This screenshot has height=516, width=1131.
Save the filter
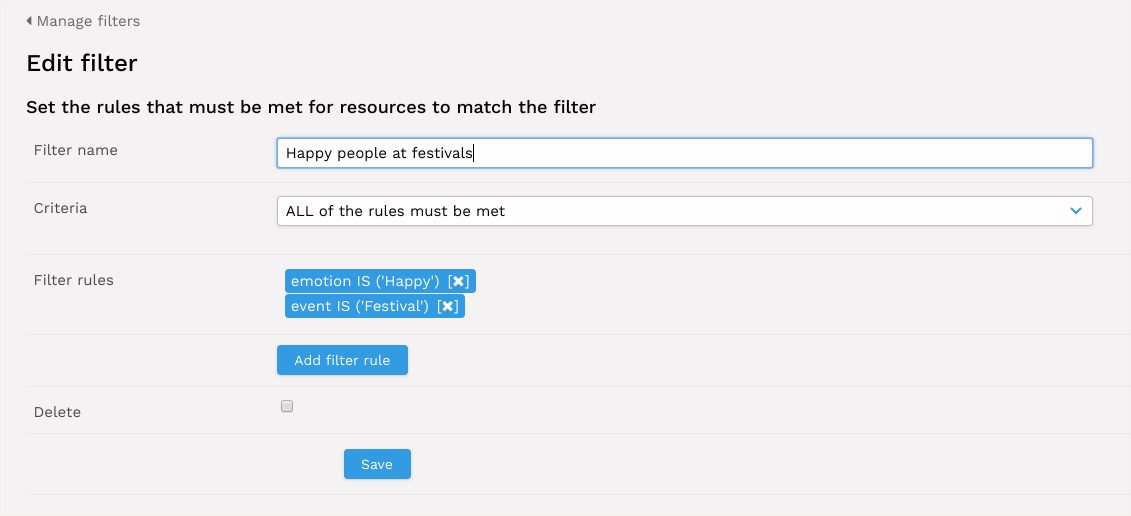click(x=377, y=464)
